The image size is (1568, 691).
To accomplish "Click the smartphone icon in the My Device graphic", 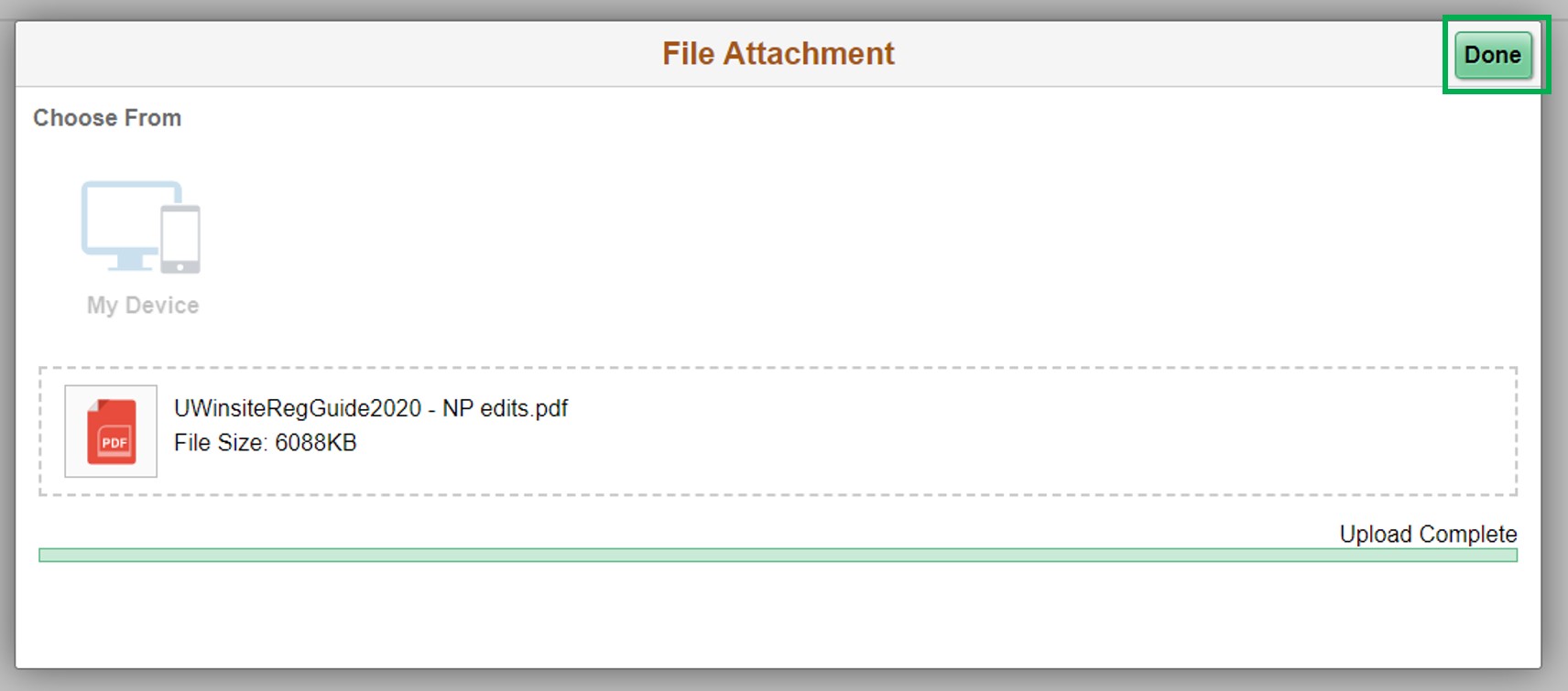I will click(x=182, y=238).
